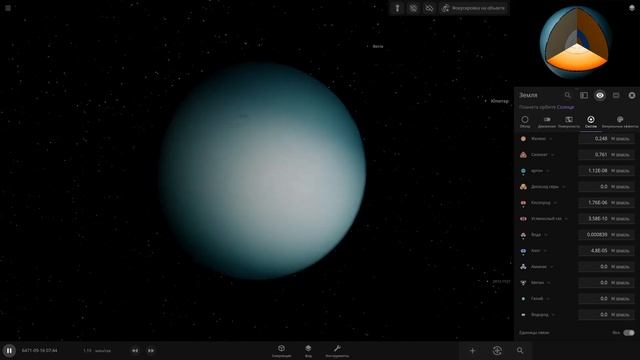Expand the Sulfur dioxide row dropdown arrow
The width and height of the screenshot is (640, 360).
(x=564, y=187)
